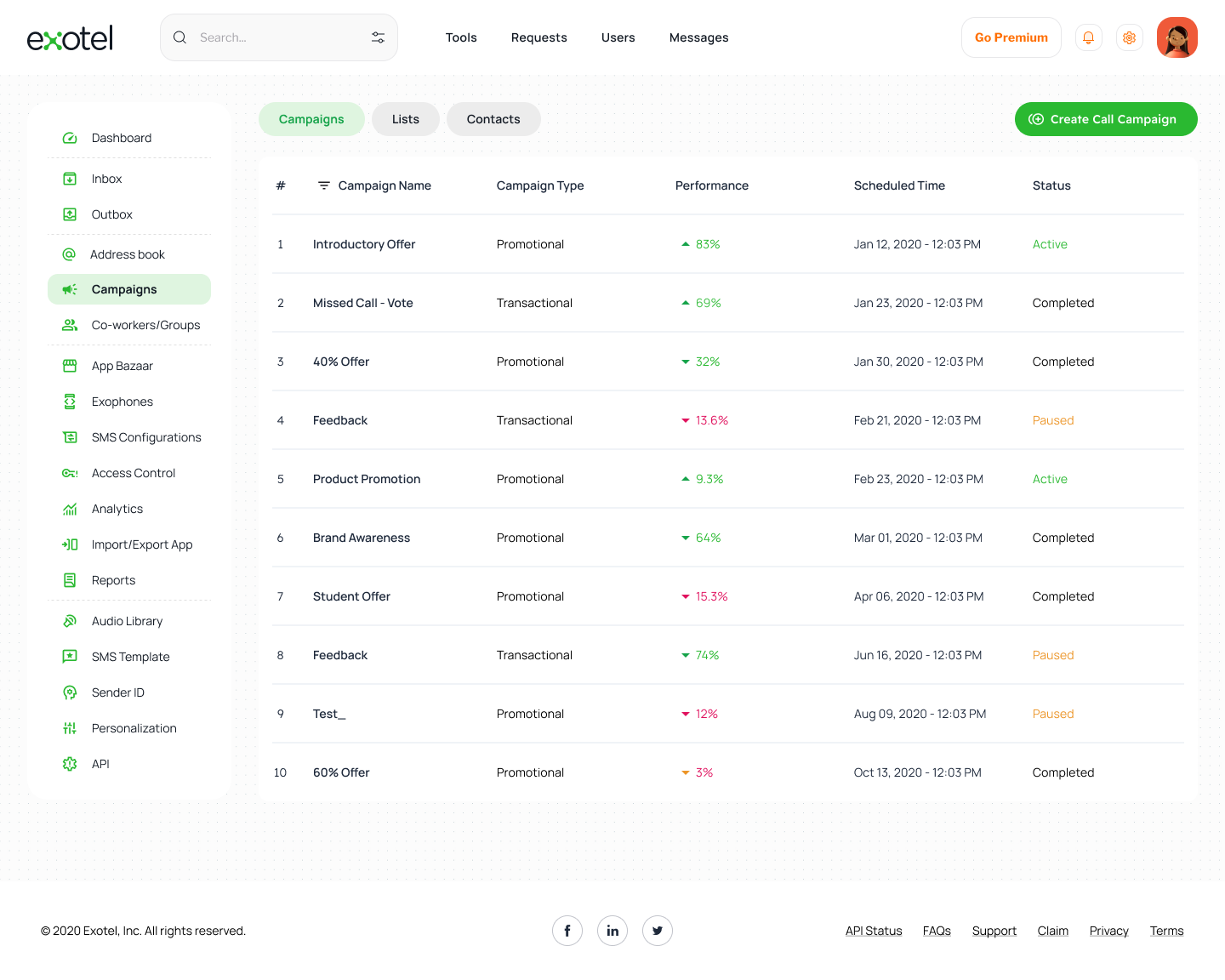Open the Twitter social link
The image size is (1225, 980).
click(658, 931)
